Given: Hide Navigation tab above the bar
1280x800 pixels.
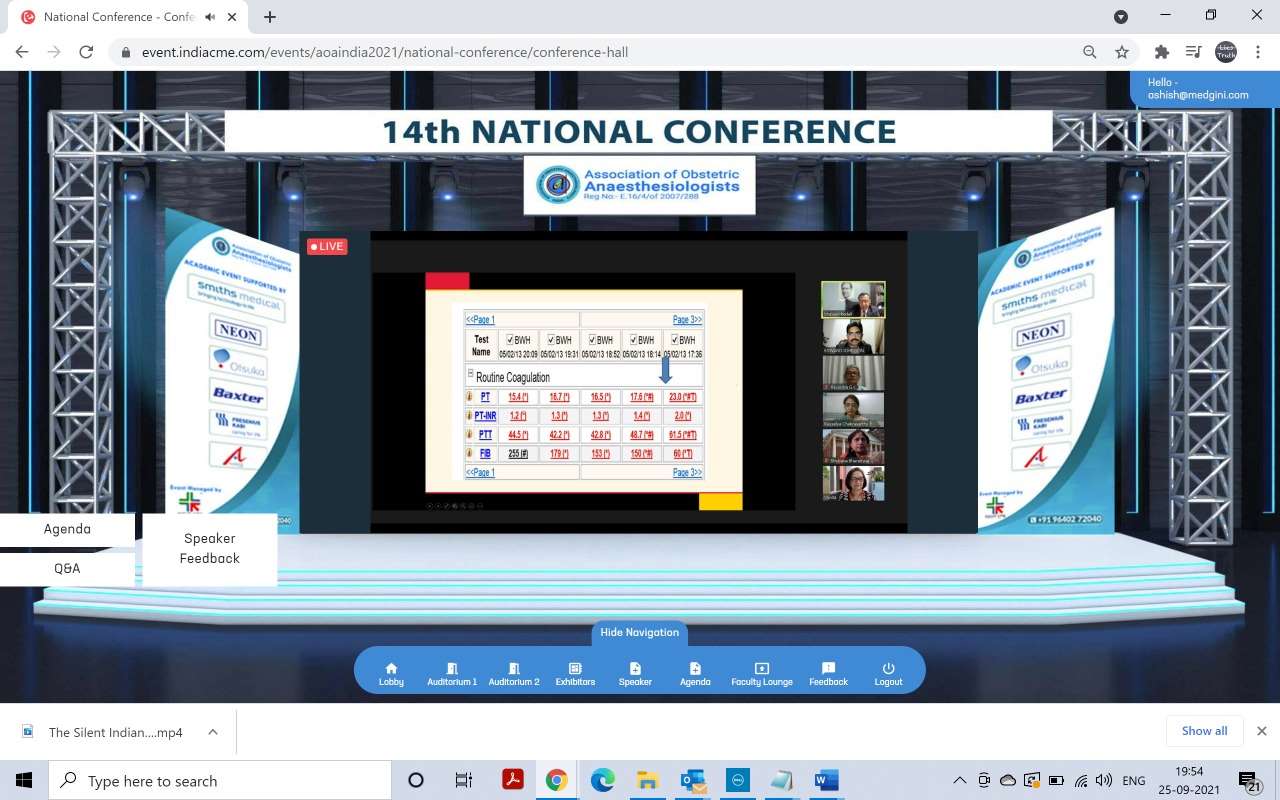Looking at the screenshot, I should click(x=639, y=632).
